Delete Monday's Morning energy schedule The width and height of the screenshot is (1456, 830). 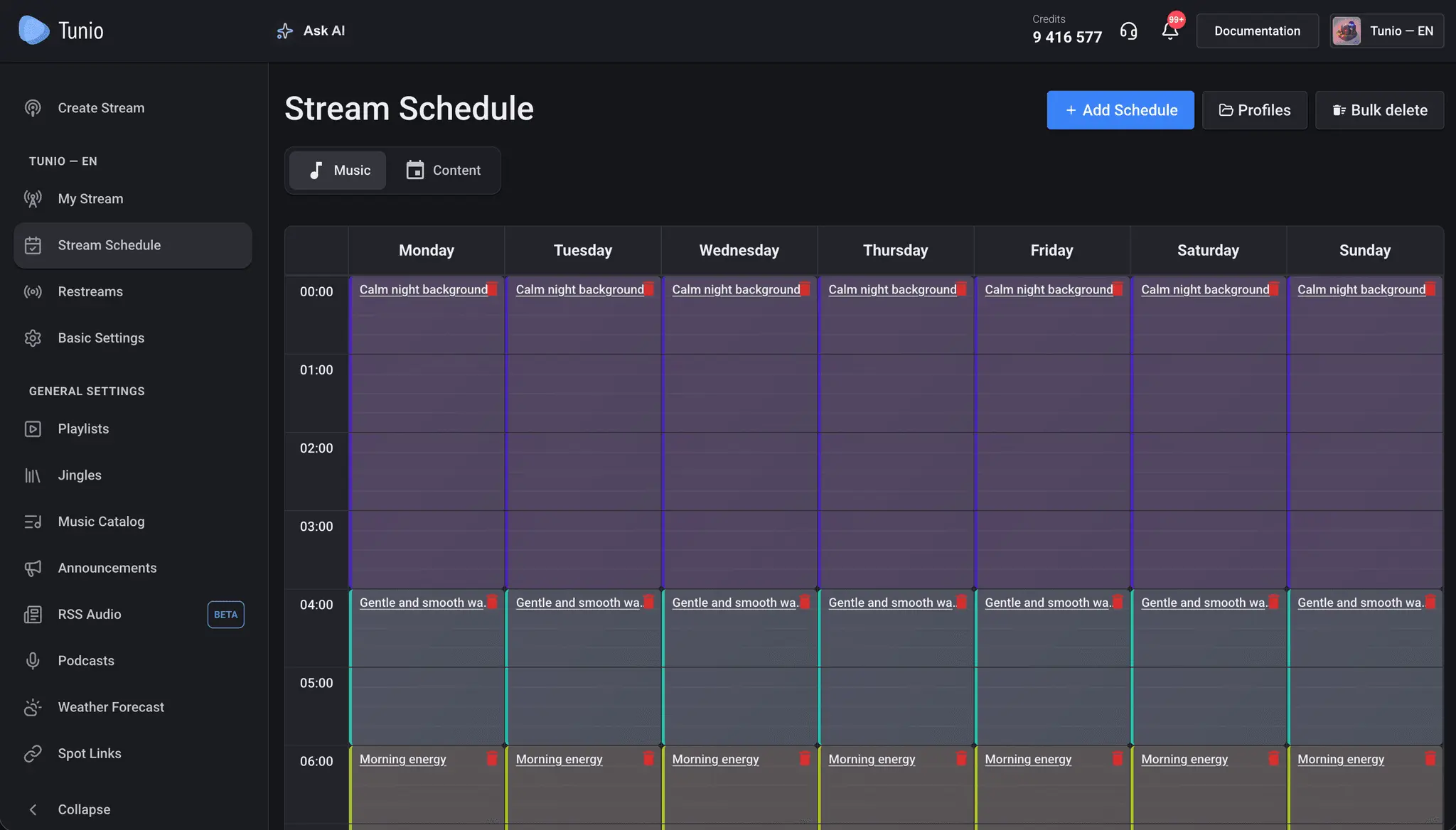(x=492, y=758)
